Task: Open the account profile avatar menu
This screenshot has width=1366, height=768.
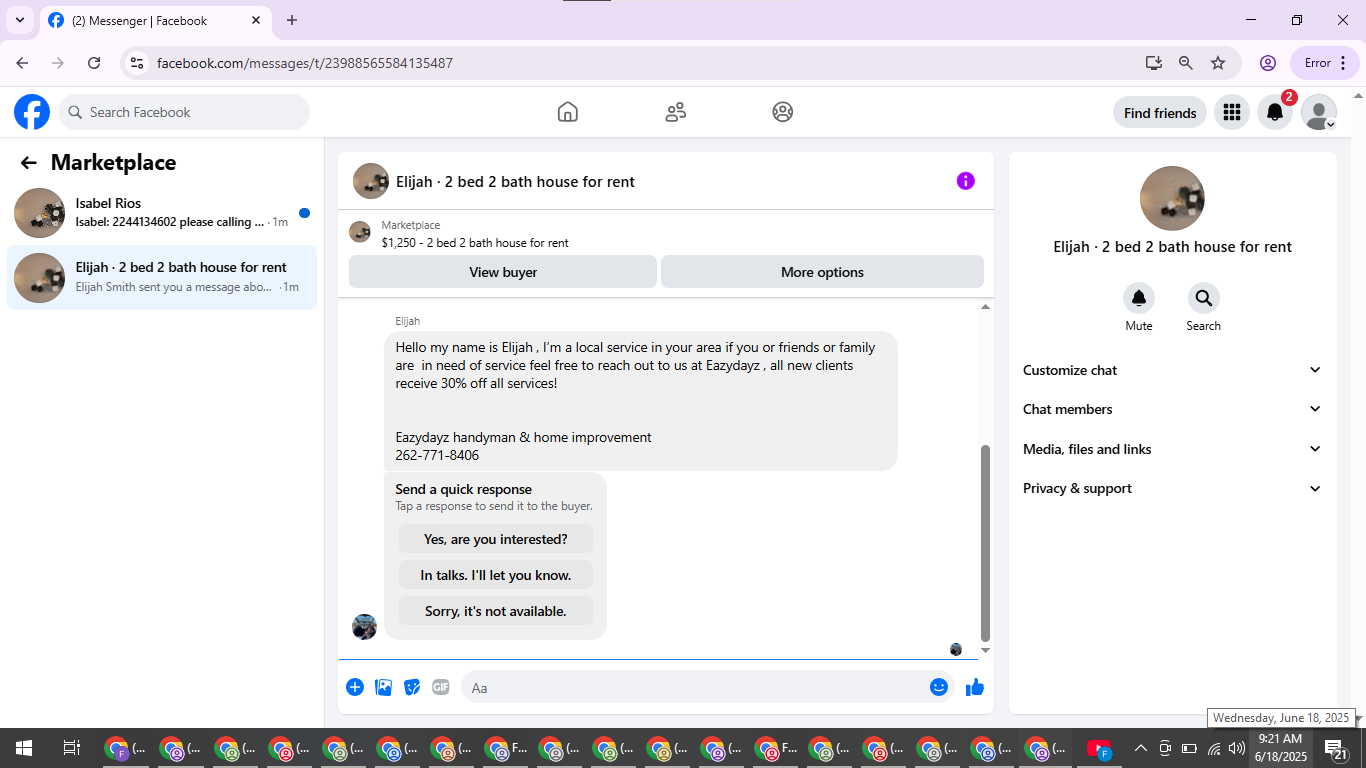Action: [1319, 113]
